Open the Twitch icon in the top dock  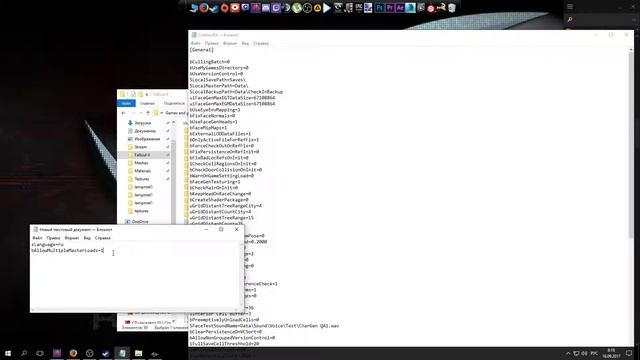click(x=276, y=7)
